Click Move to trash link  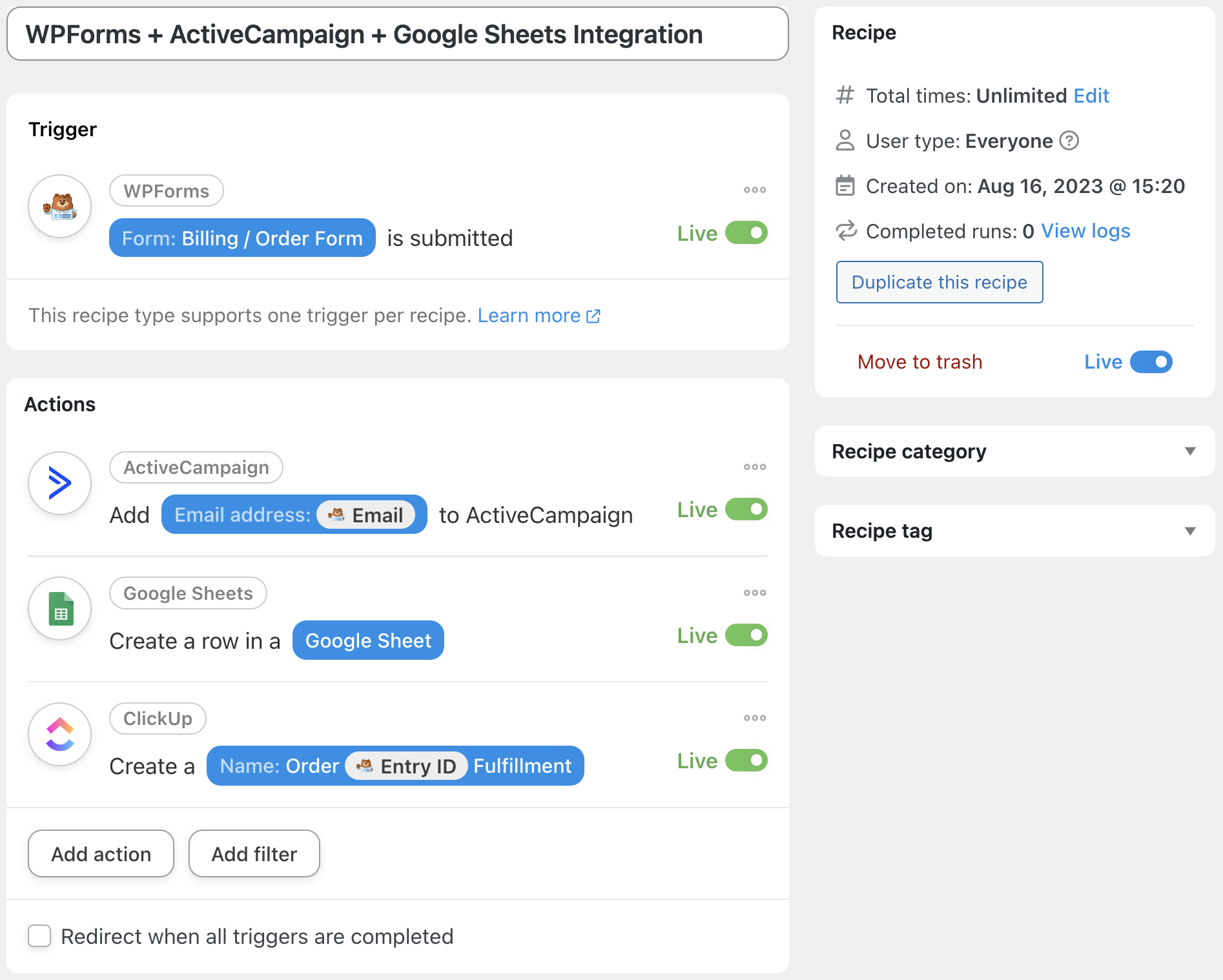[920, 362]
